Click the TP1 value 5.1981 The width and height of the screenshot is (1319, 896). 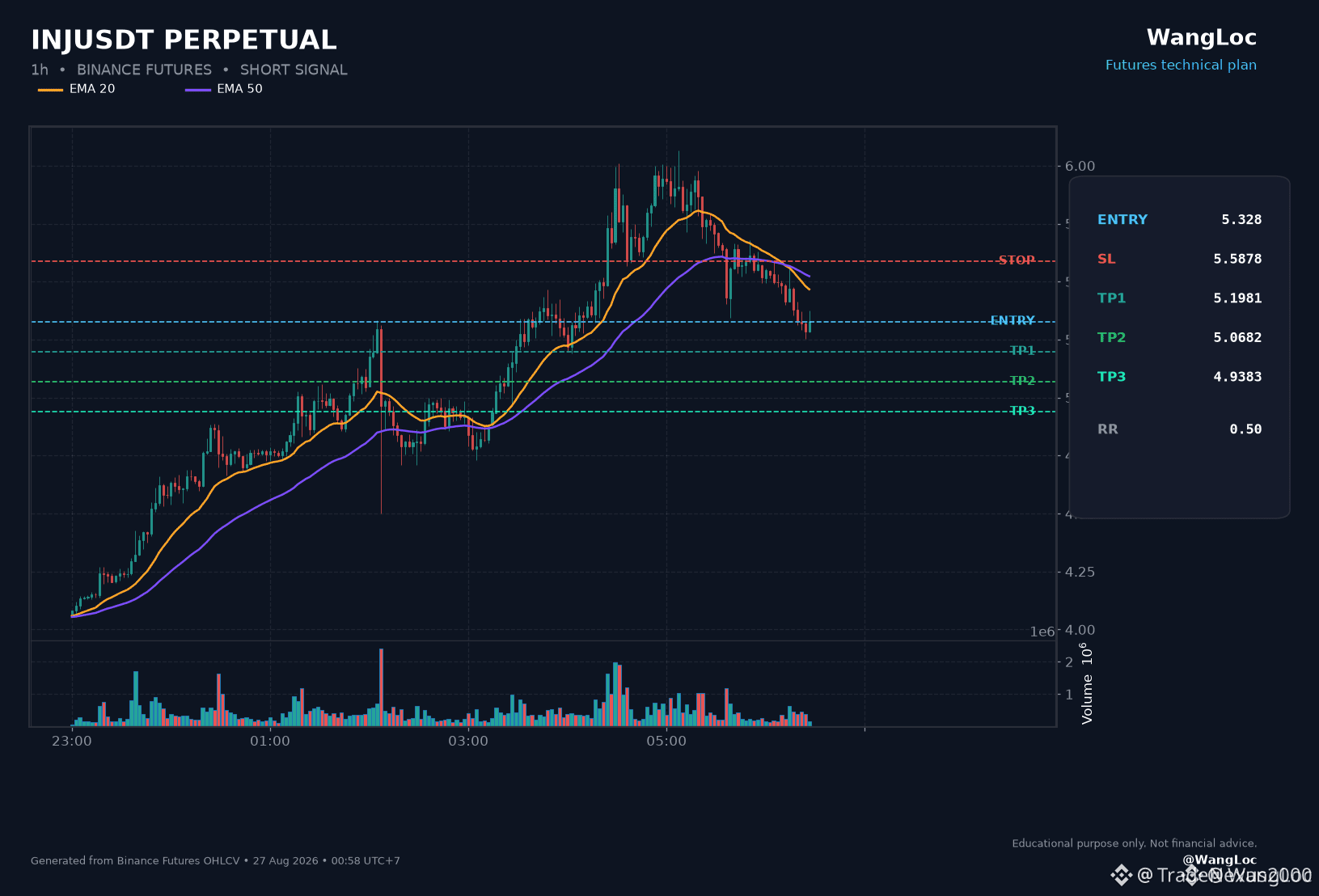1237,298
